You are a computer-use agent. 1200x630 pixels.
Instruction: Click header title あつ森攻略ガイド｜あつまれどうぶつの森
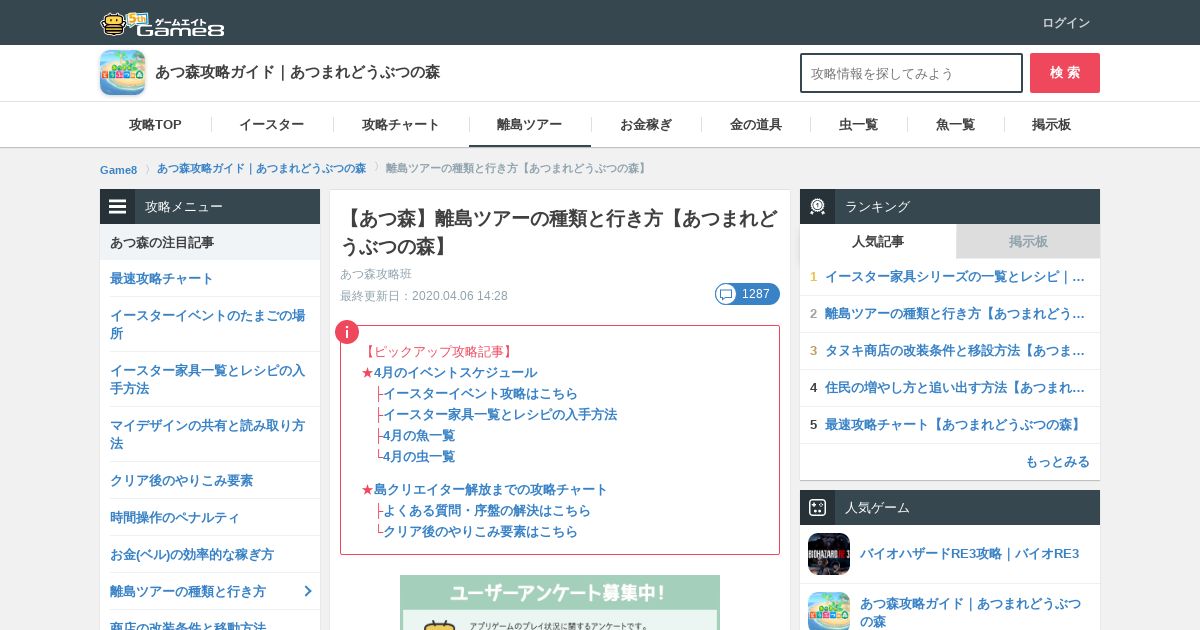tap(297, 72)
